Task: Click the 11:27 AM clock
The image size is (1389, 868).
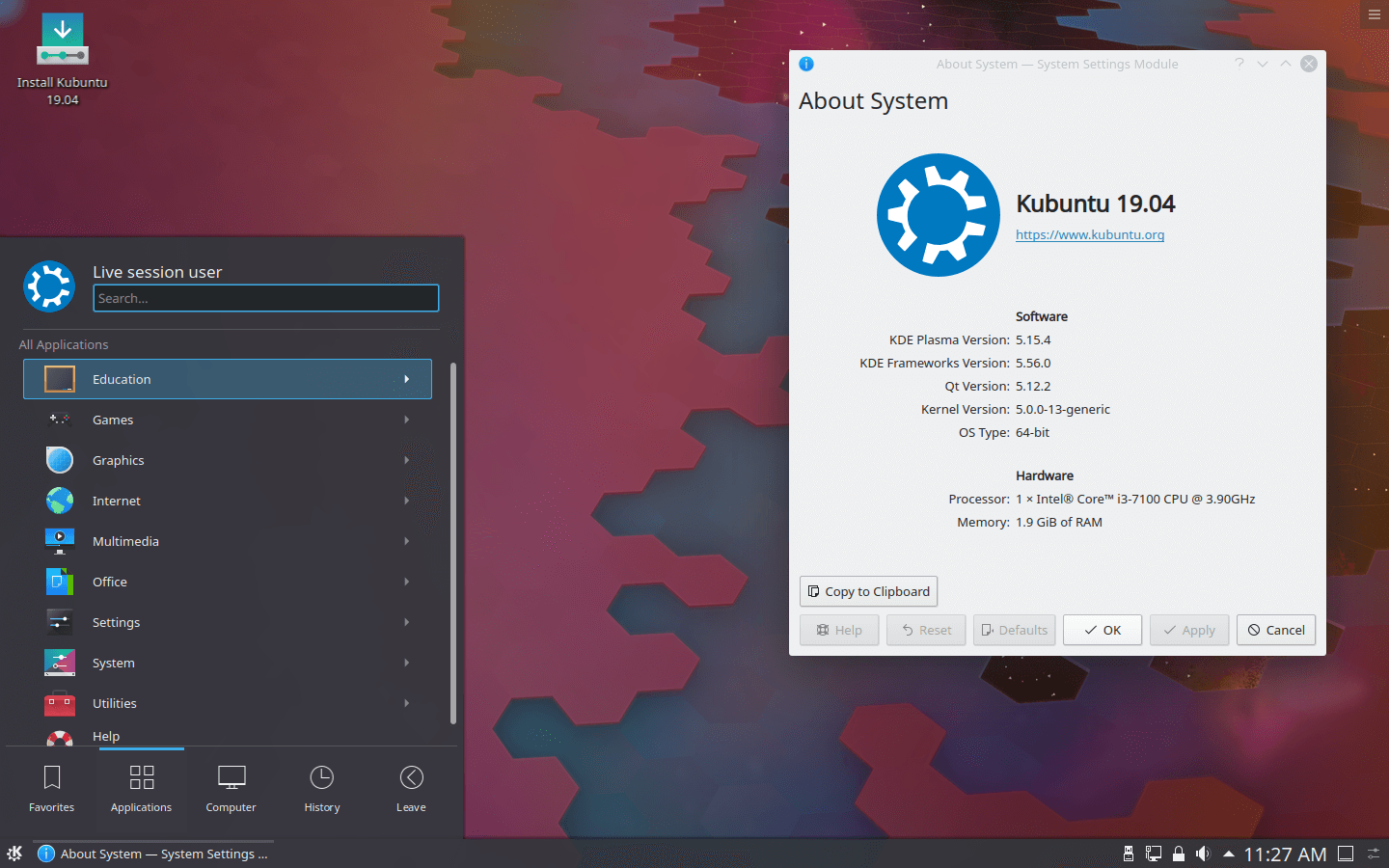Action: click(x=1285, y=854)
